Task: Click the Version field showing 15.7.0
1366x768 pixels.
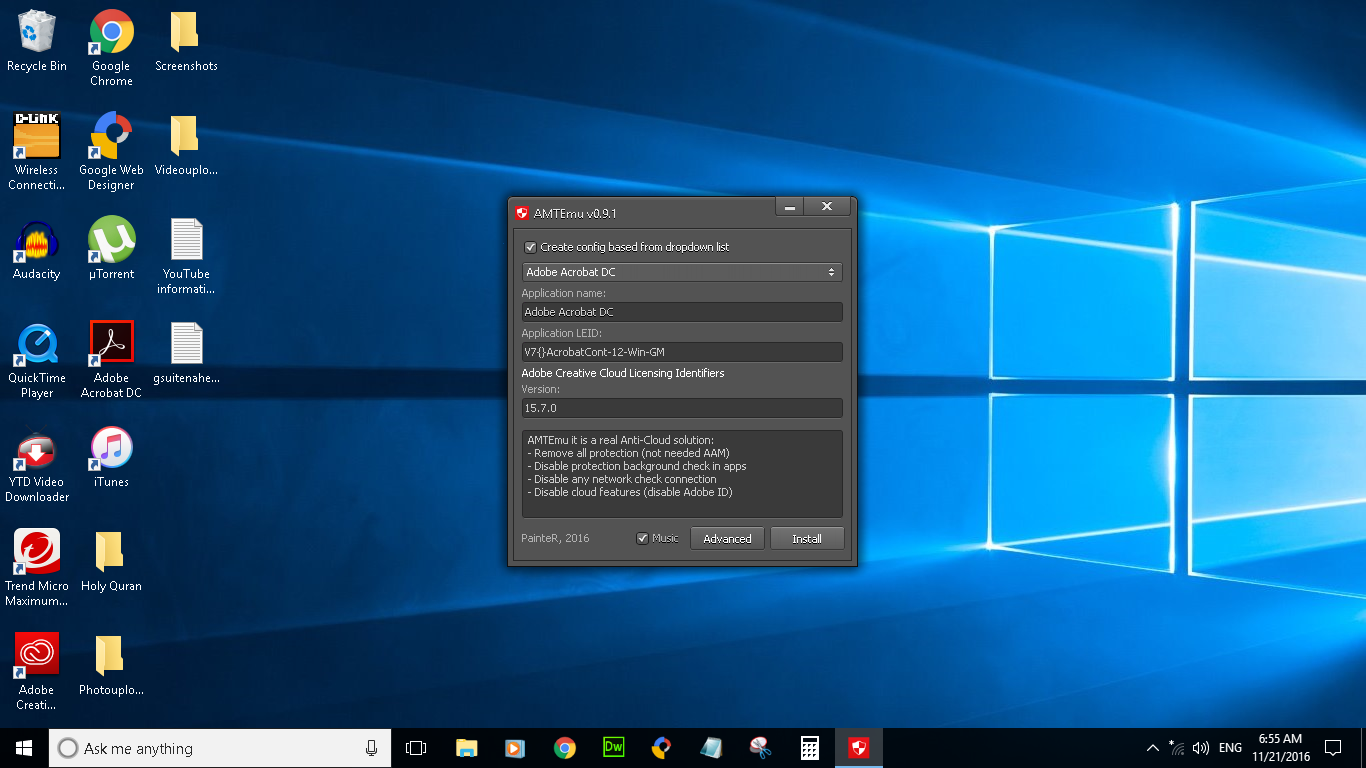Action: (682, 408)
